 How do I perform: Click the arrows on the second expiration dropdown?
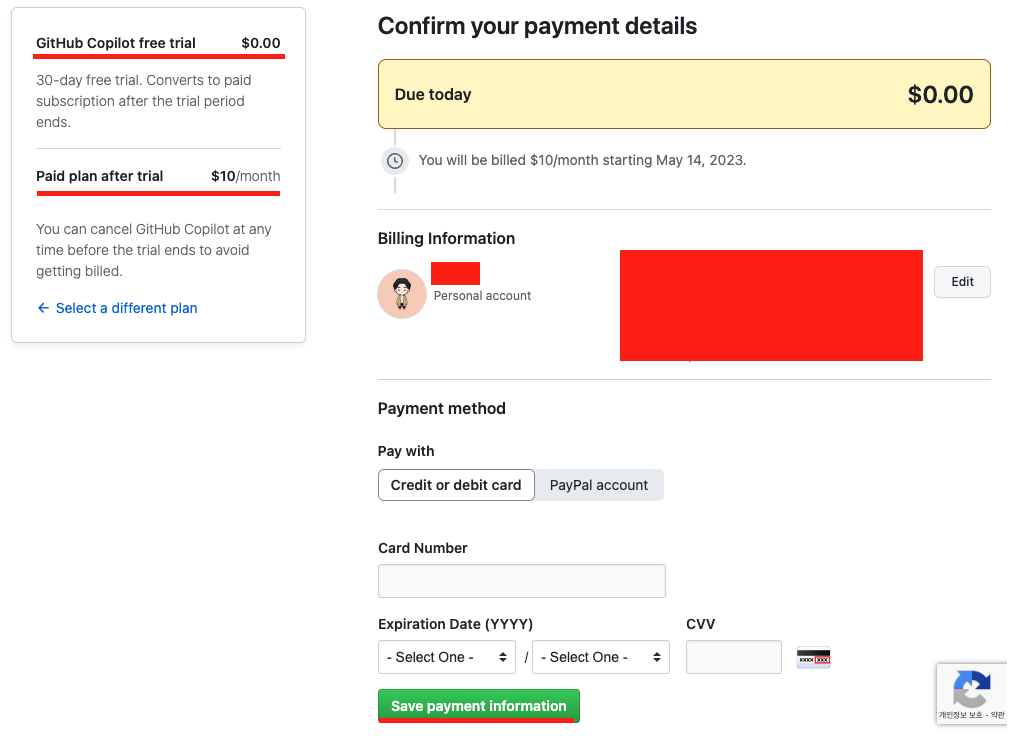pos(657,657)
